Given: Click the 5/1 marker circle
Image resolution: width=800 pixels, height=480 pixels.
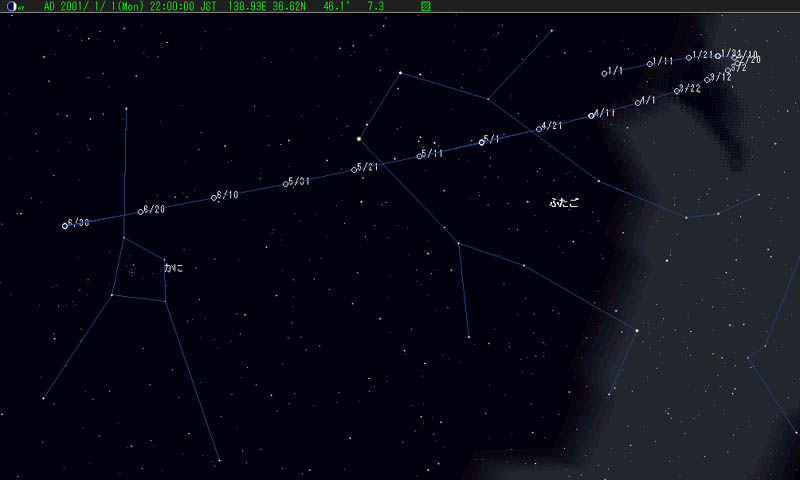Looking at the screenshot, I should coord(482,142).
